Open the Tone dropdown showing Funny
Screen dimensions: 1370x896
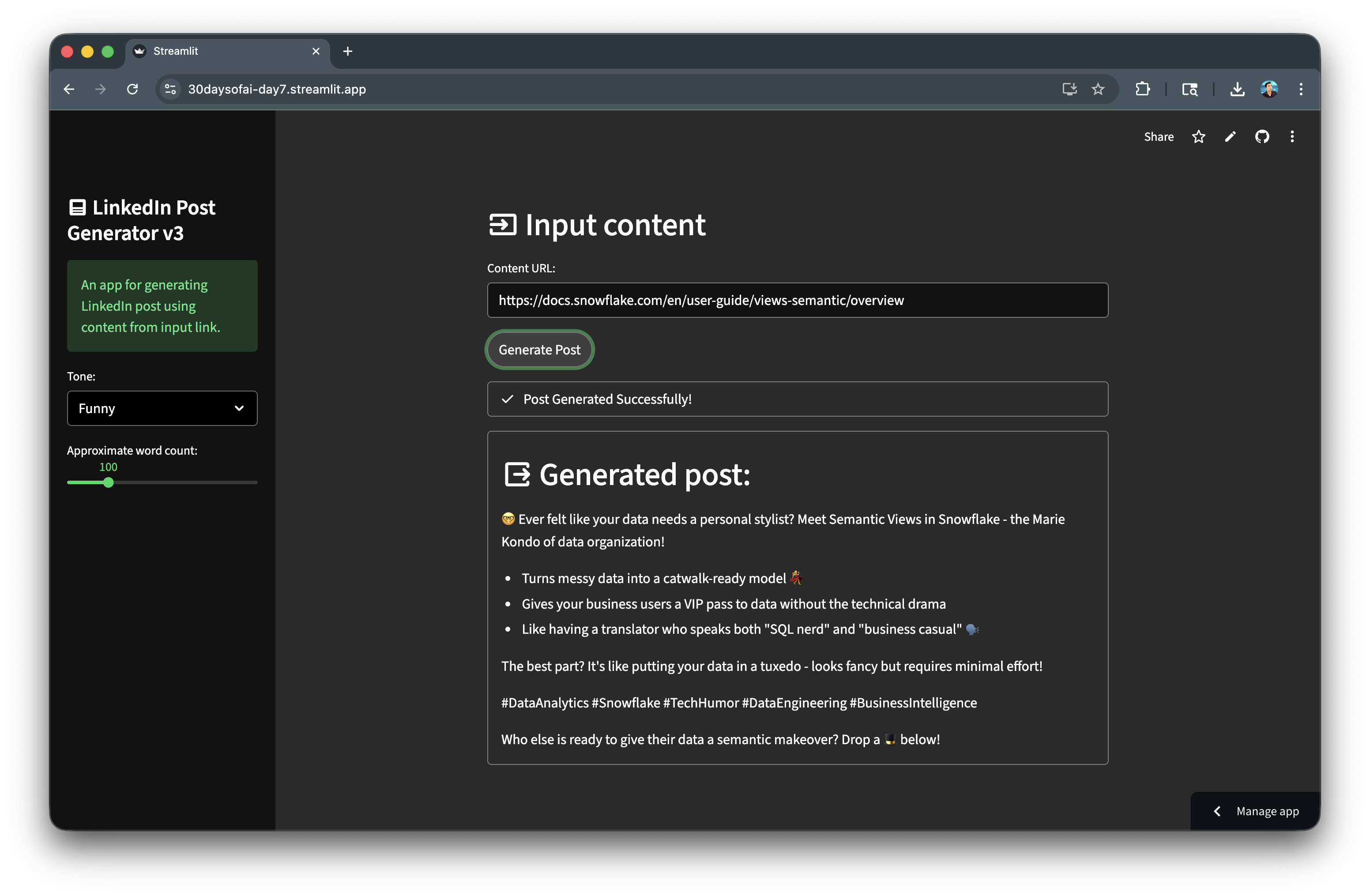click(x=162, y=409)
